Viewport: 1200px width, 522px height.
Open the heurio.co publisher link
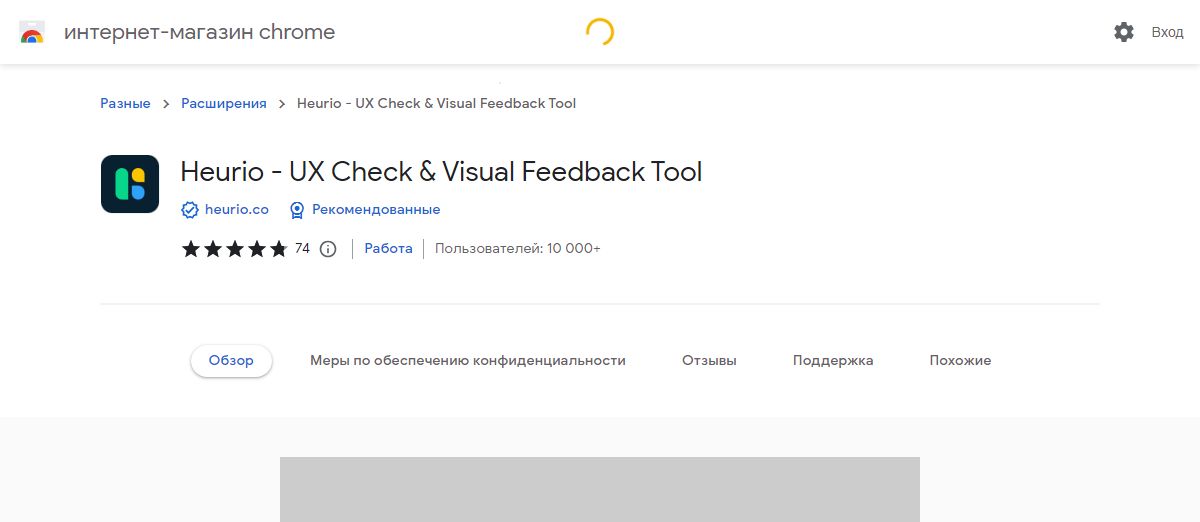pyautogui.click(x=237, y=210)
